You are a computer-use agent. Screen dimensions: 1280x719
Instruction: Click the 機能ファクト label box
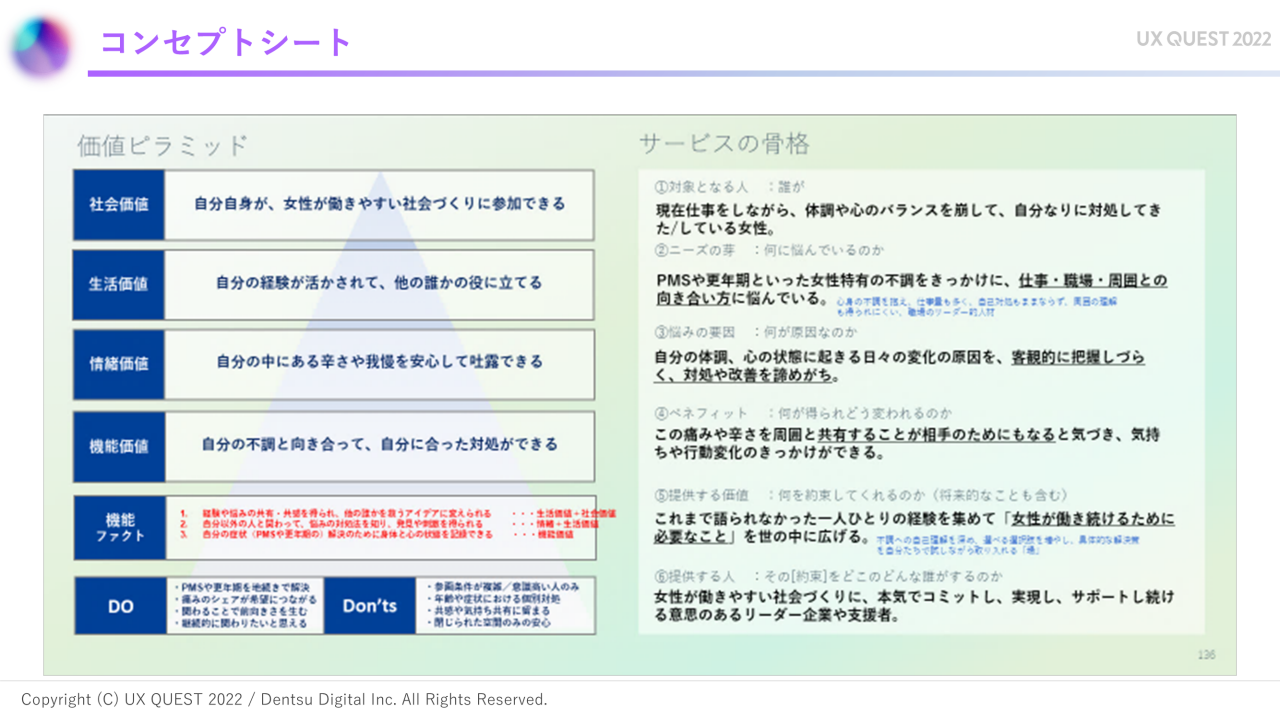[120, 527]
